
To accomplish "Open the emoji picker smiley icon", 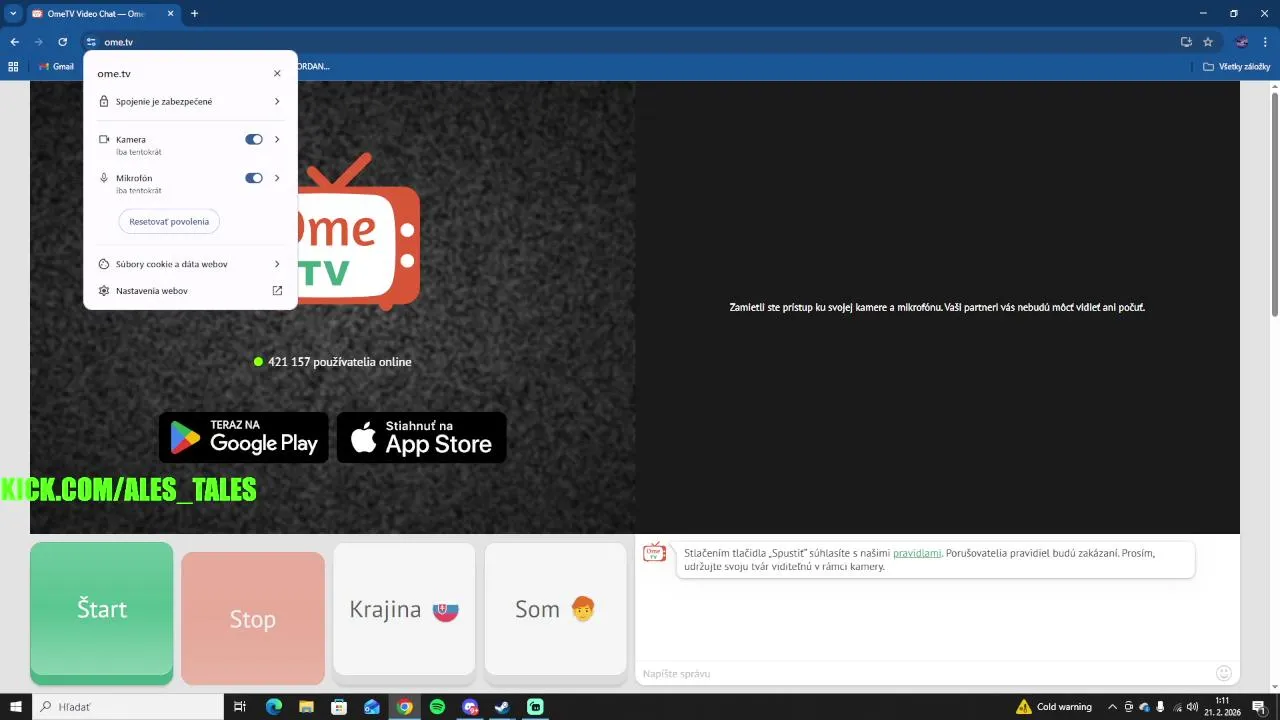I will click(1224, 673).
